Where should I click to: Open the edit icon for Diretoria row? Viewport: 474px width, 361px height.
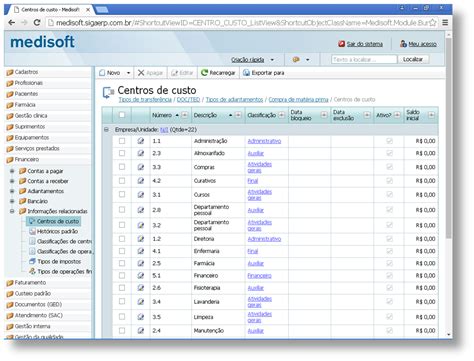(x=141, y=239)
